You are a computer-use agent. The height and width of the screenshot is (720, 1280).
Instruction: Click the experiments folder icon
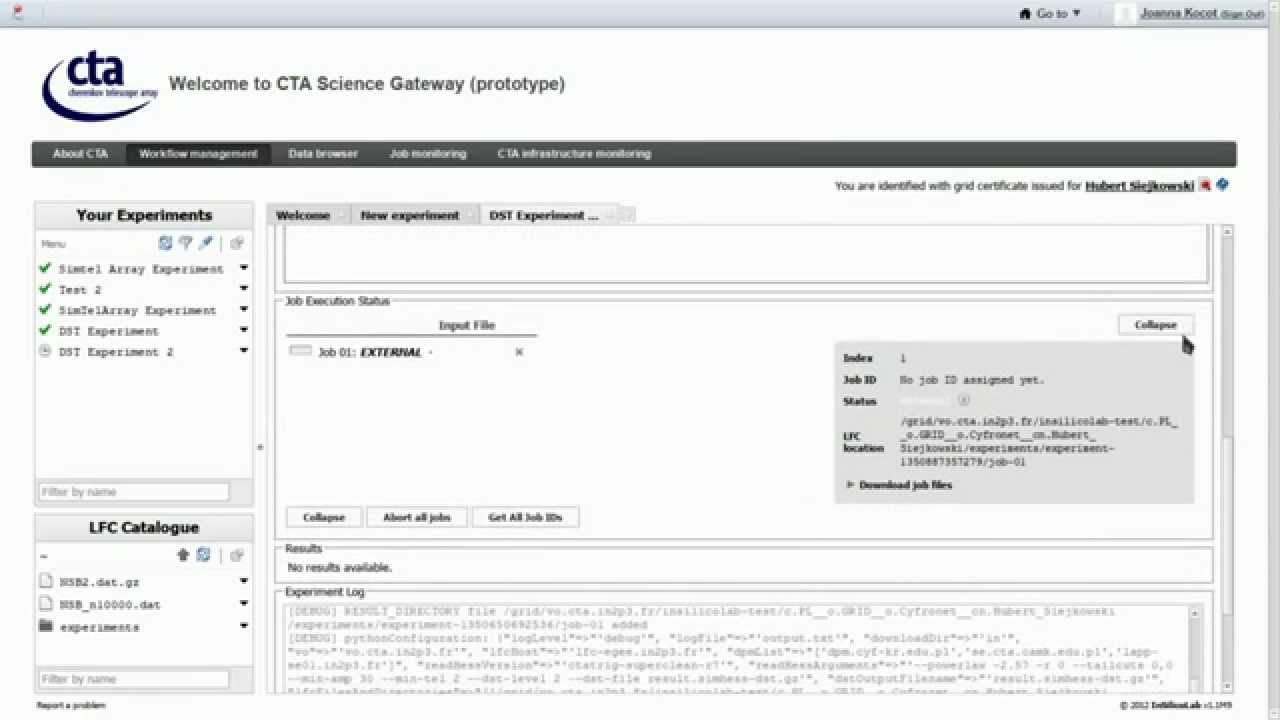(x=45, y=627)
